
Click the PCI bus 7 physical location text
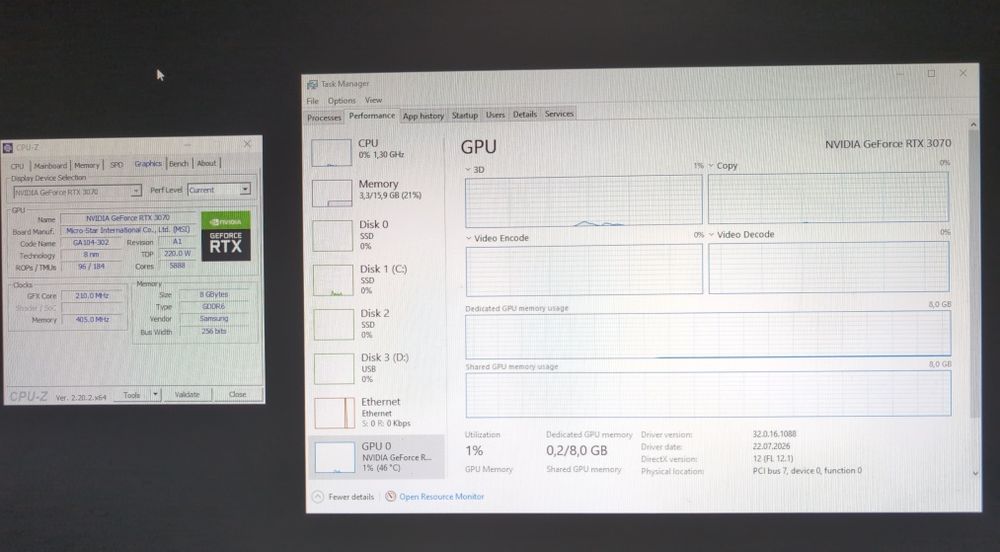[x=807, y=470]
